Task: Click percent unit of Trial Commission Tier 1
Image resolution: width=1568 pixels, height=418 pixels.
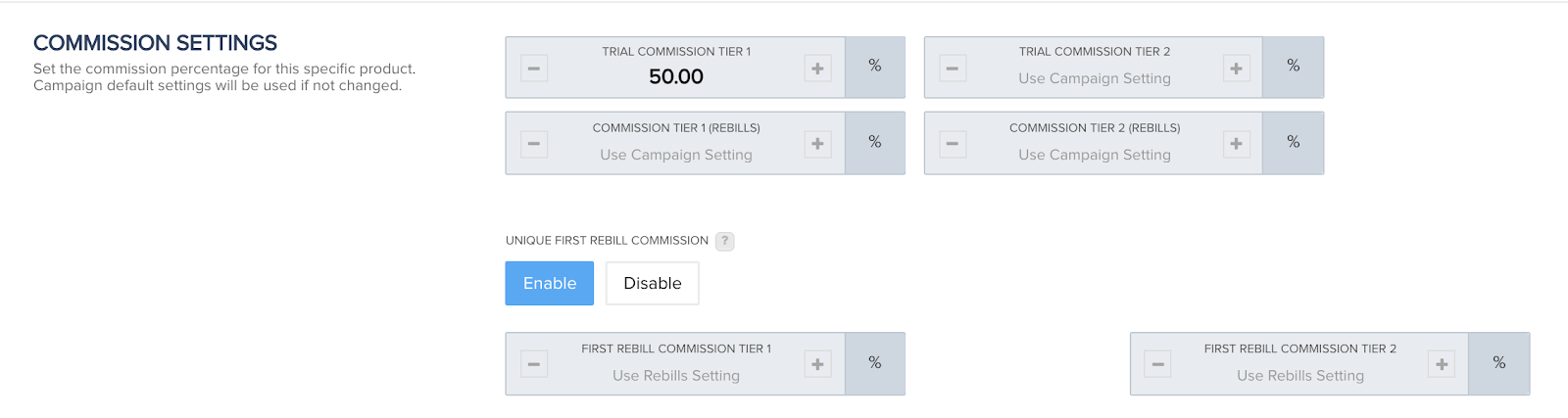Action: [875, 67]
